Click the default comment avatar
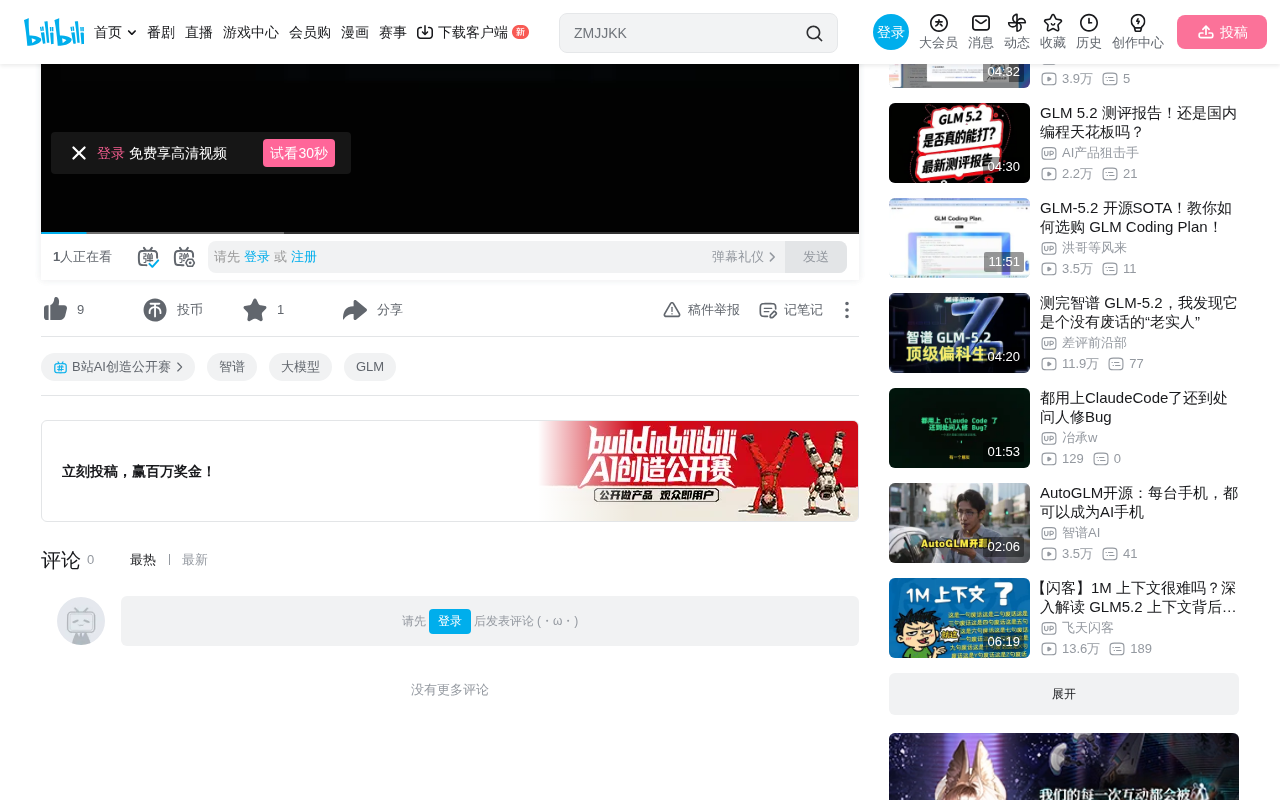 [x=81, y=621]
